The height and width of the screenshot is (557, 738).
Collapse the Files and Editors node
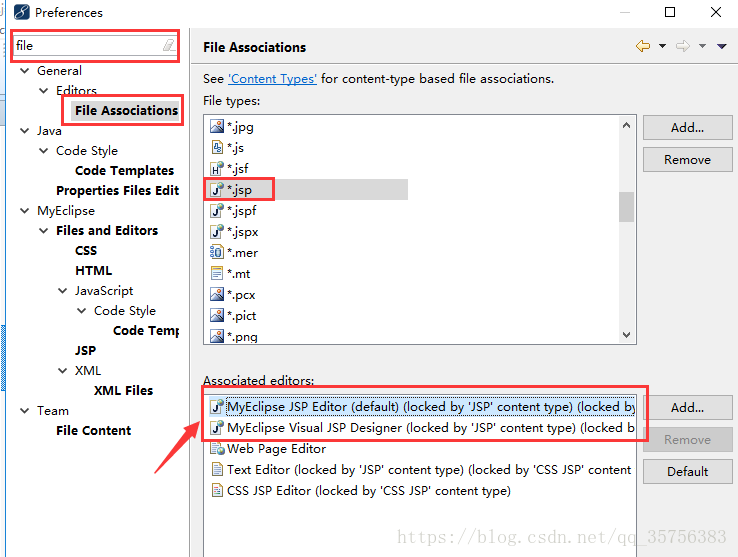pos(43,231)
